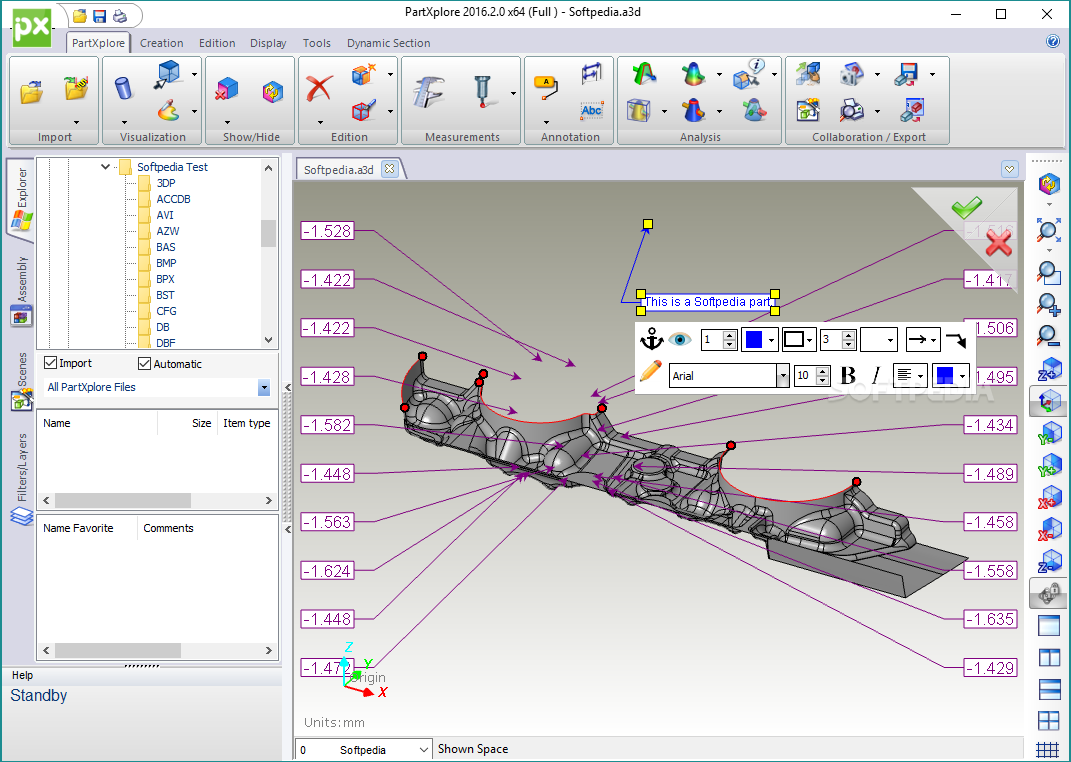Click the printer icon in title bar

[120, 16]
